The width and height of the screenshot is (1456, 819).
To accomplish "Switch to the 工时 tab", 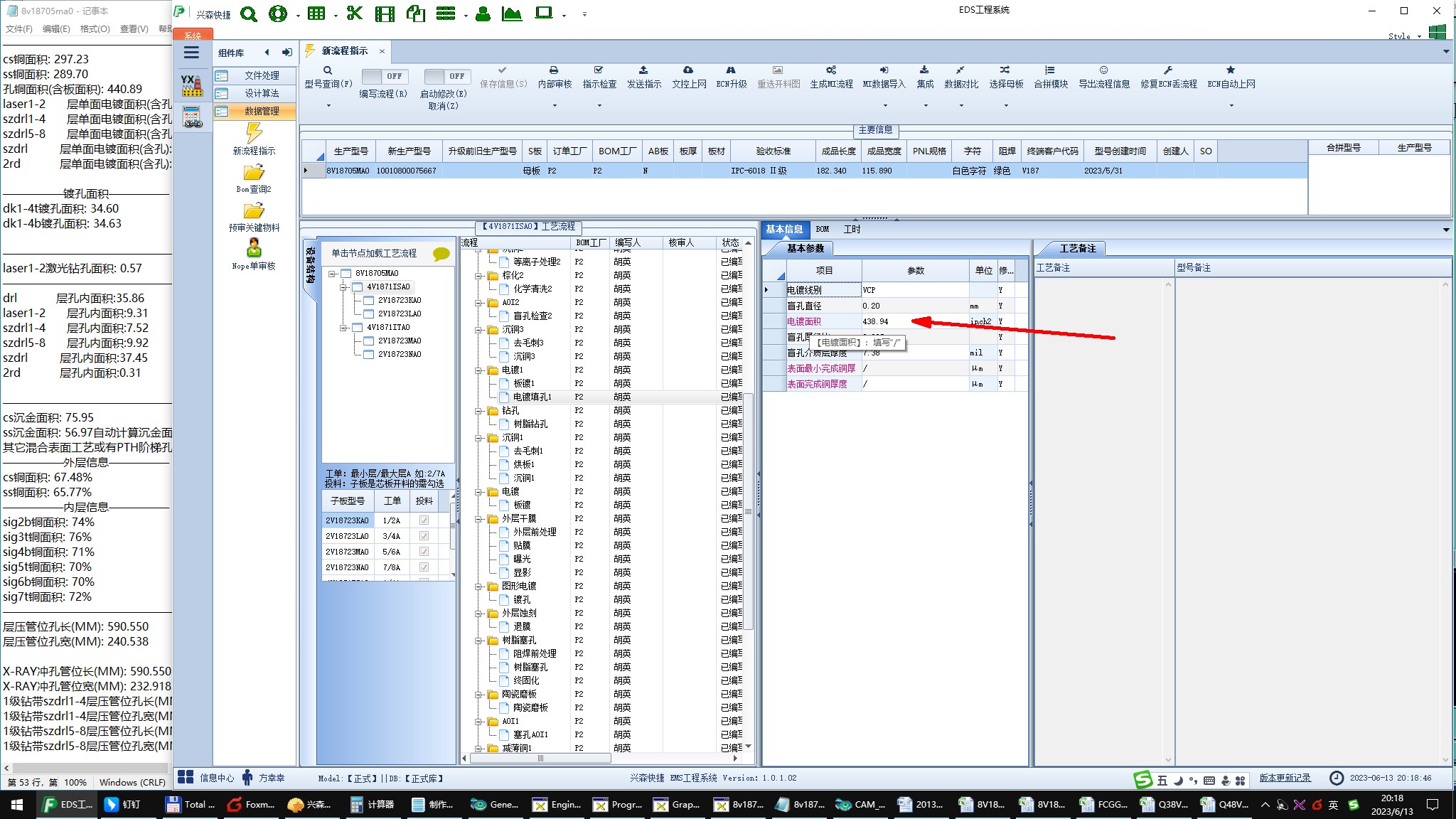I will [x=852, y=229].
